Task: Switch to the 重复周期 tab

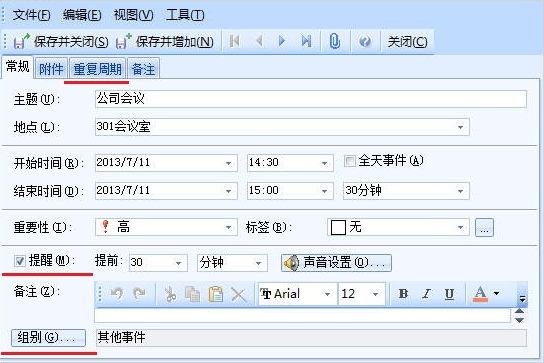Action: [97, 69]
